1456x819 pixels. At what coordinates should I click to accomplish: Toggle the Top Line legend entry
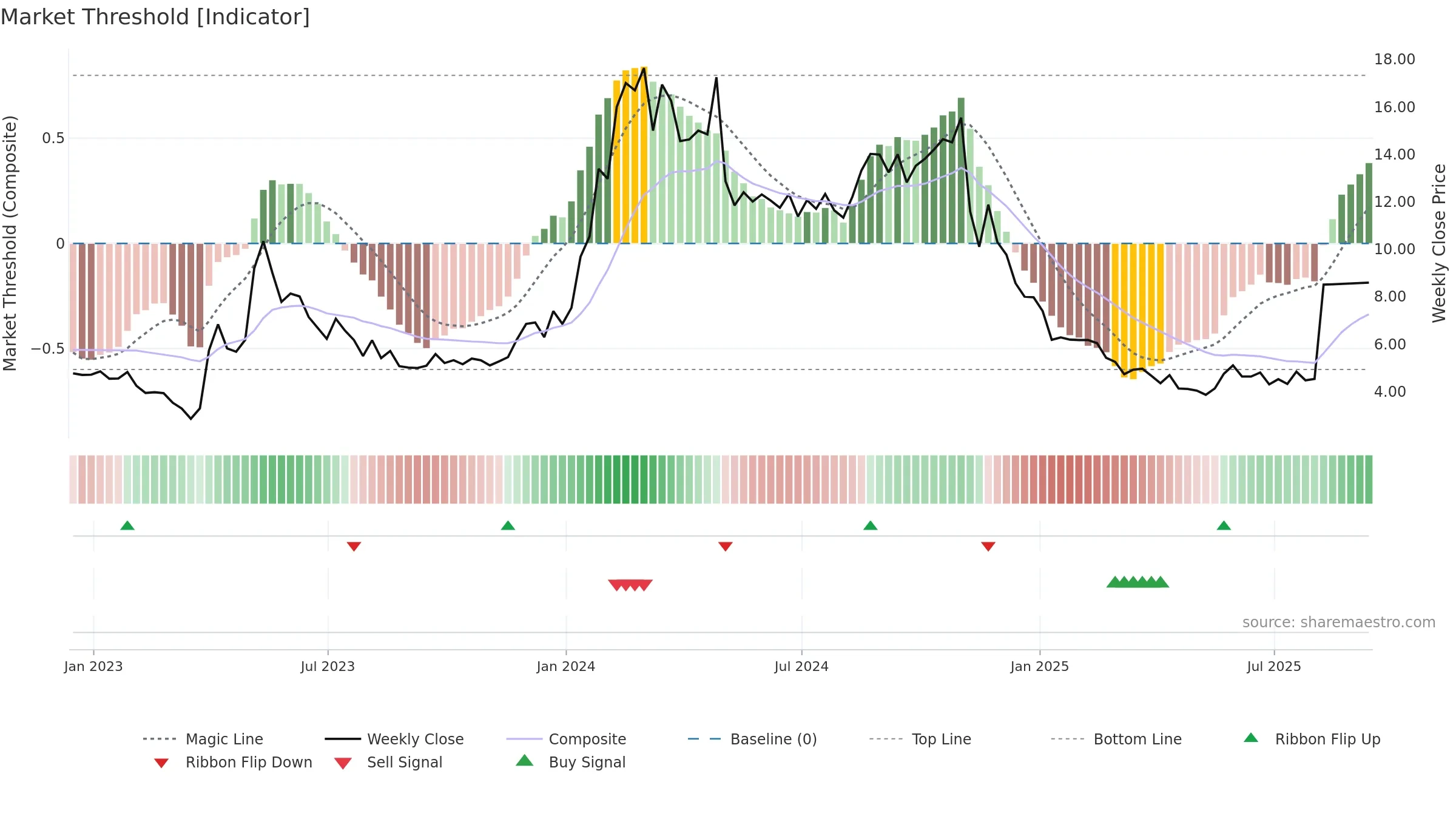click(x=920, y=739)
